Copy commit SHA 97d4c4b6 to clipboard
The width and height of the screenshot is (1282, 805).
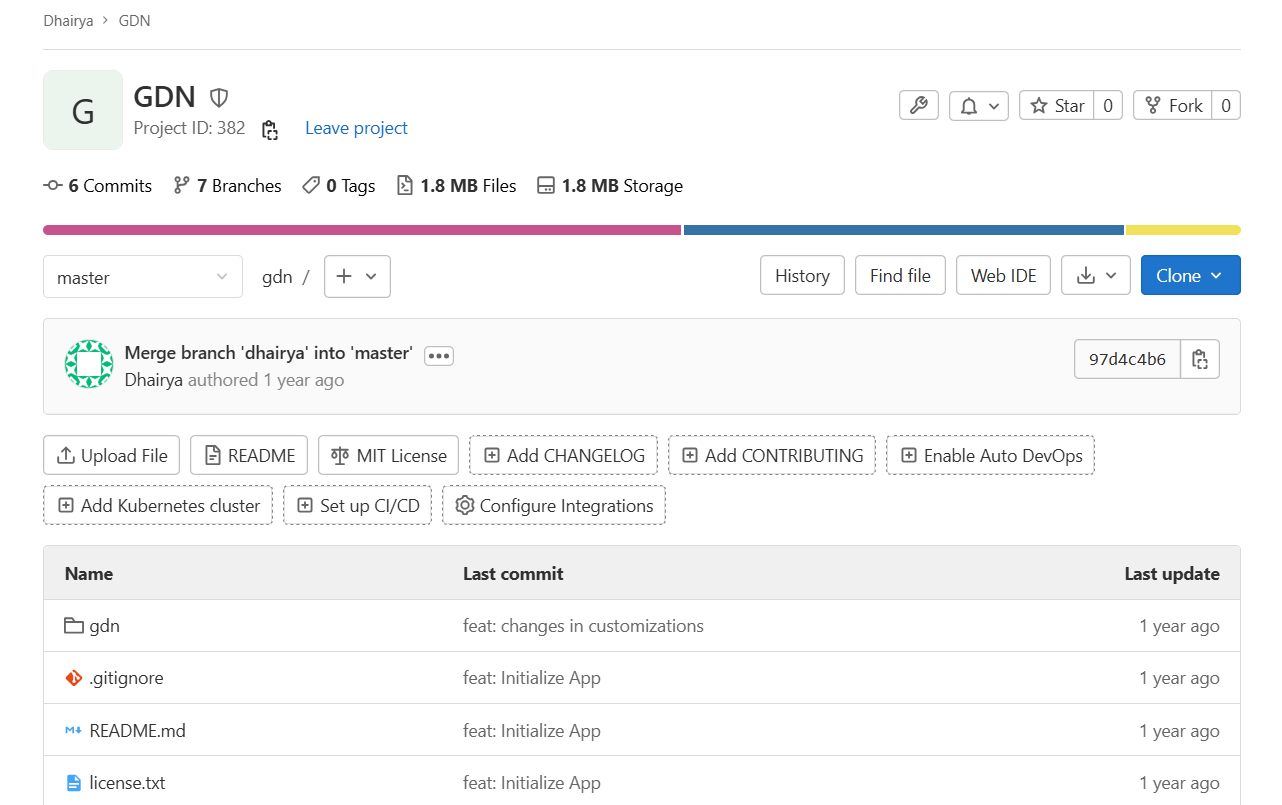pyautogui.click(x=1200, y=359)
